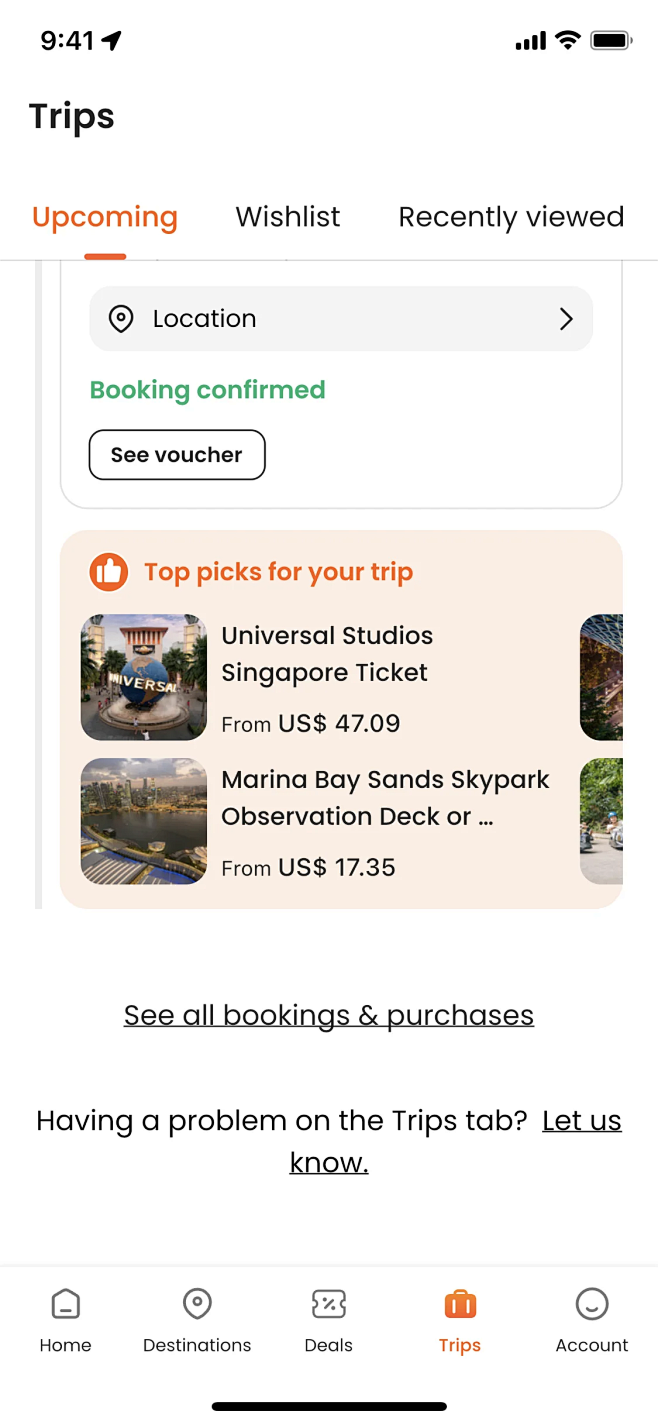Image resolution: width=658 pixels, height=1425 pixels.
Task: Tap Marina Bay Sands Skypark Observation title
Action: pyautogui.click(x=385, y=798)
